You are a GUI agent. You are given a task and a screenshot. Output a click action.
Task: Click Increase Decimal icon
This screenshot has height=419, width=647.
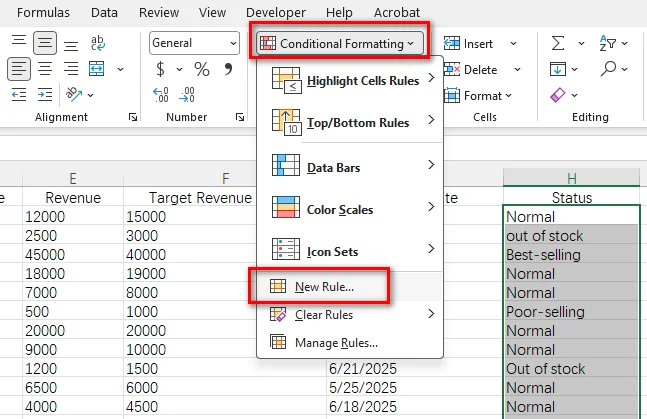pos(161,95)
